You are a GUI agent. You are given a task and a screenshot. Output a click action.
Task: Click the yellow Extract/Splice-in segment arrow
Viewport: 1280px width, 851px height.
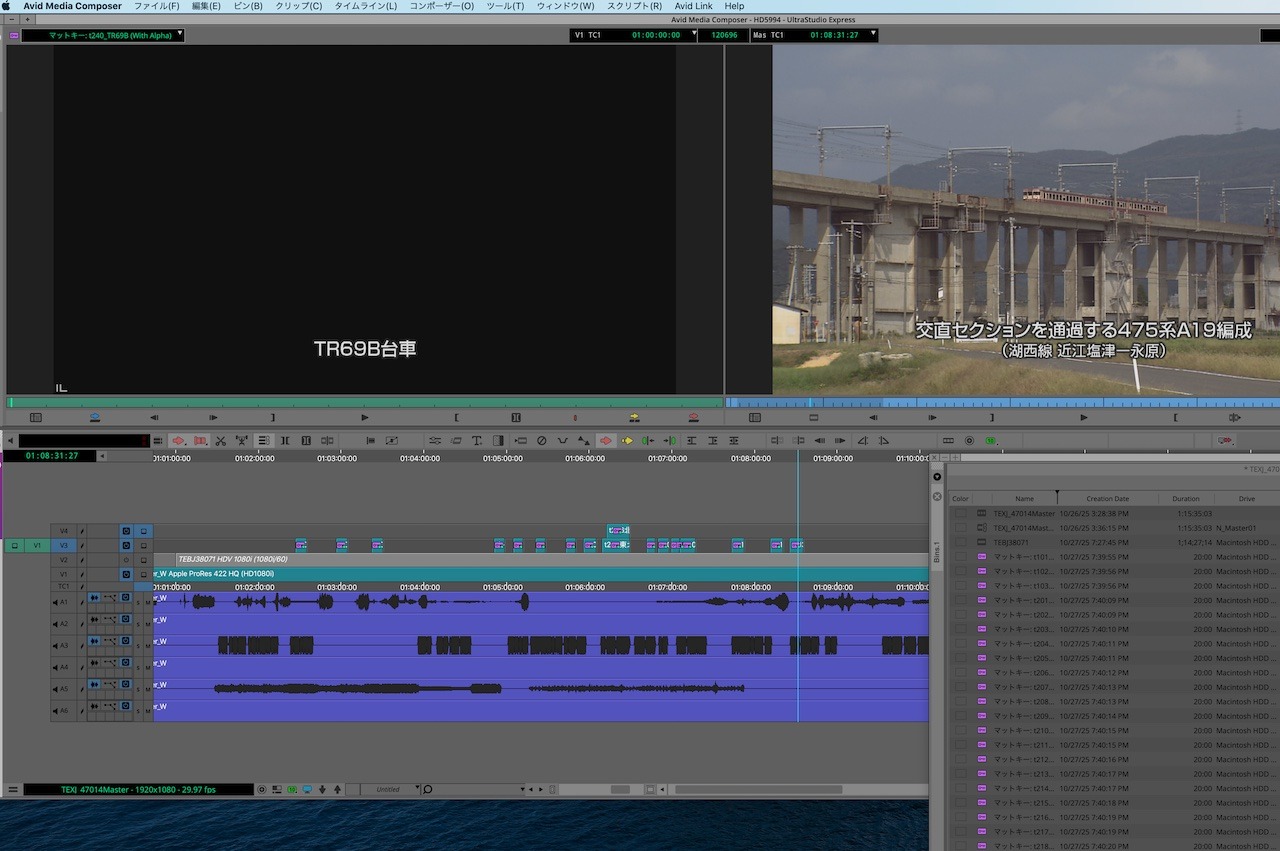(x=627, y=440)
